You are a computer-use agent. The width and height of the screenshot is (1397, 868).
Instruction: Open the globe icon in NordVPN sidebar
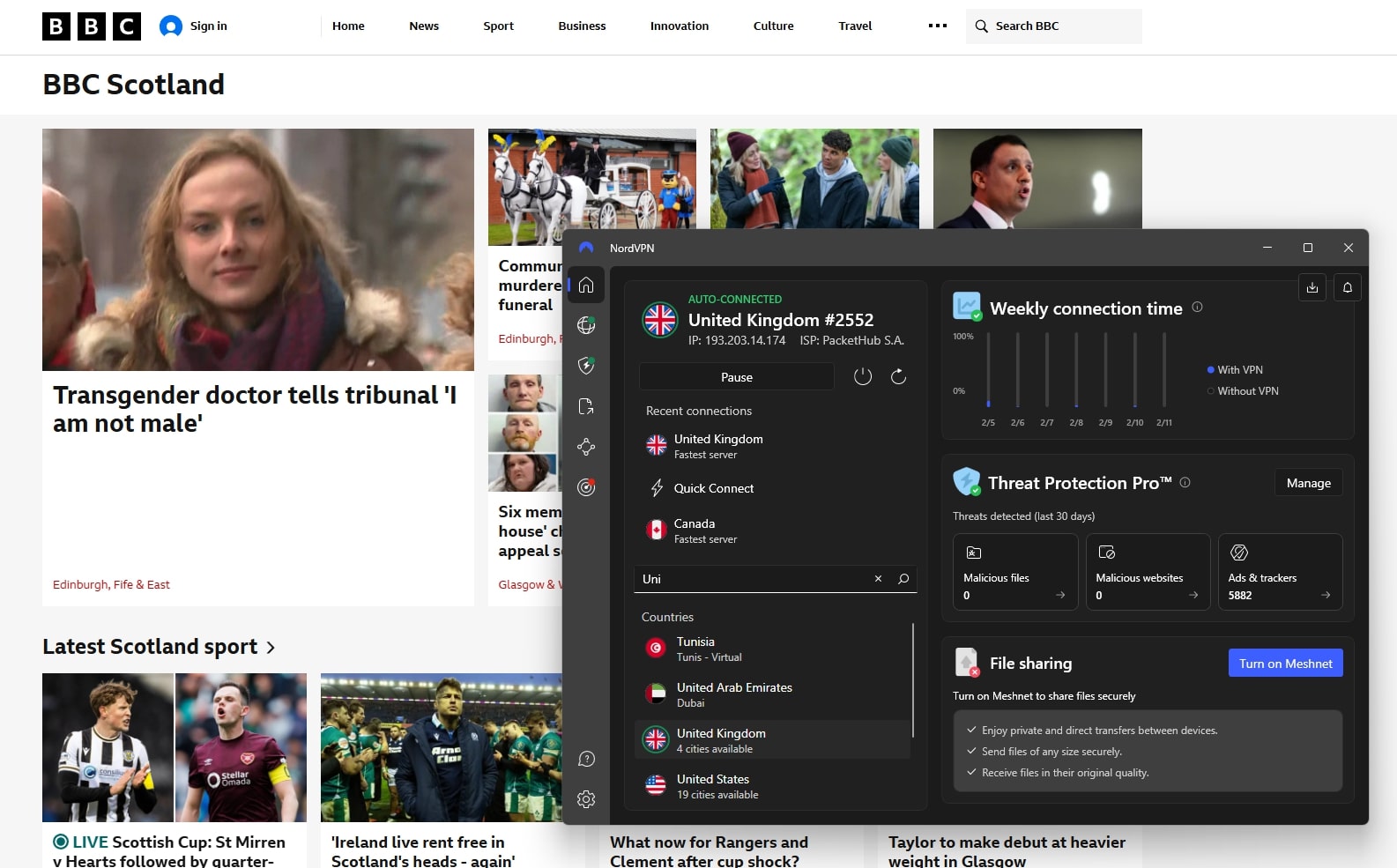pyautogui.click(x=586, y=325)
